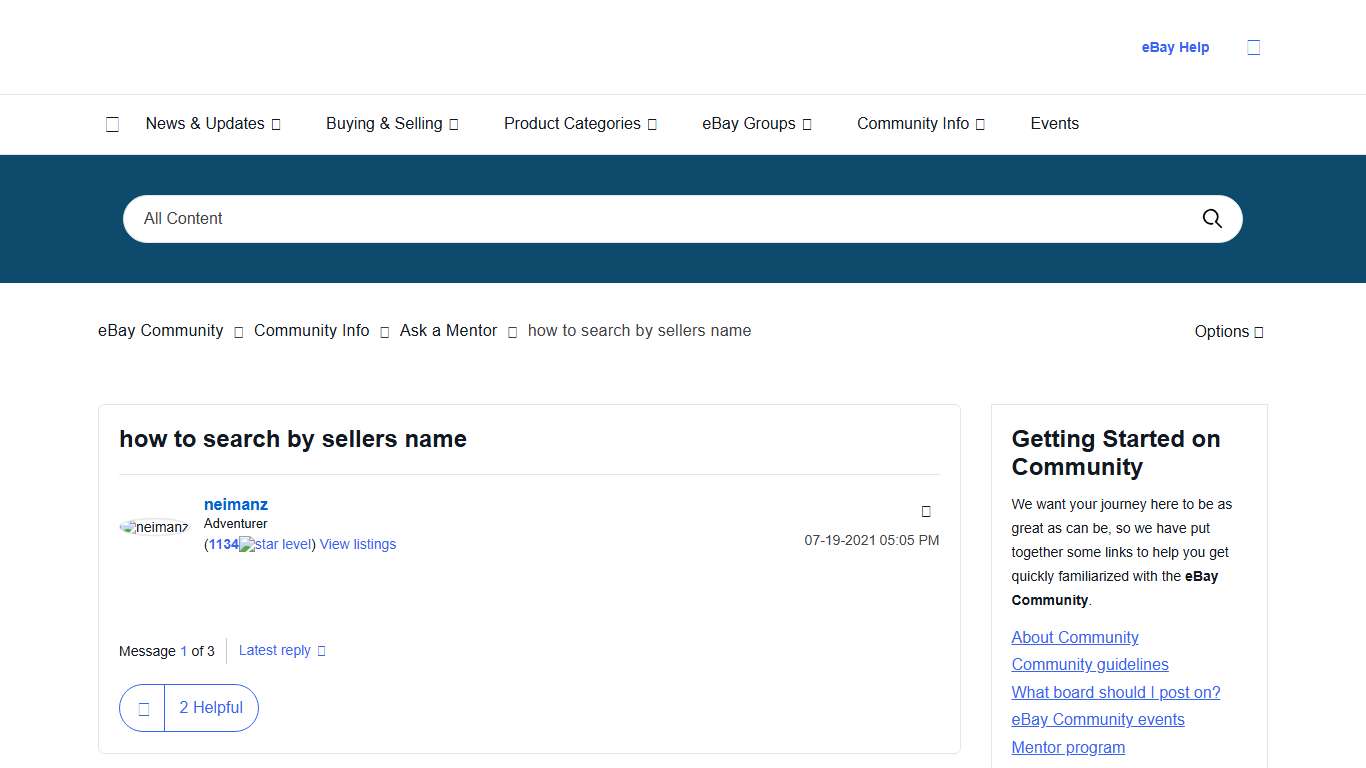Click the browse hamburger icon in the navigation bar
1366x768 pixels.
point(112,124)
